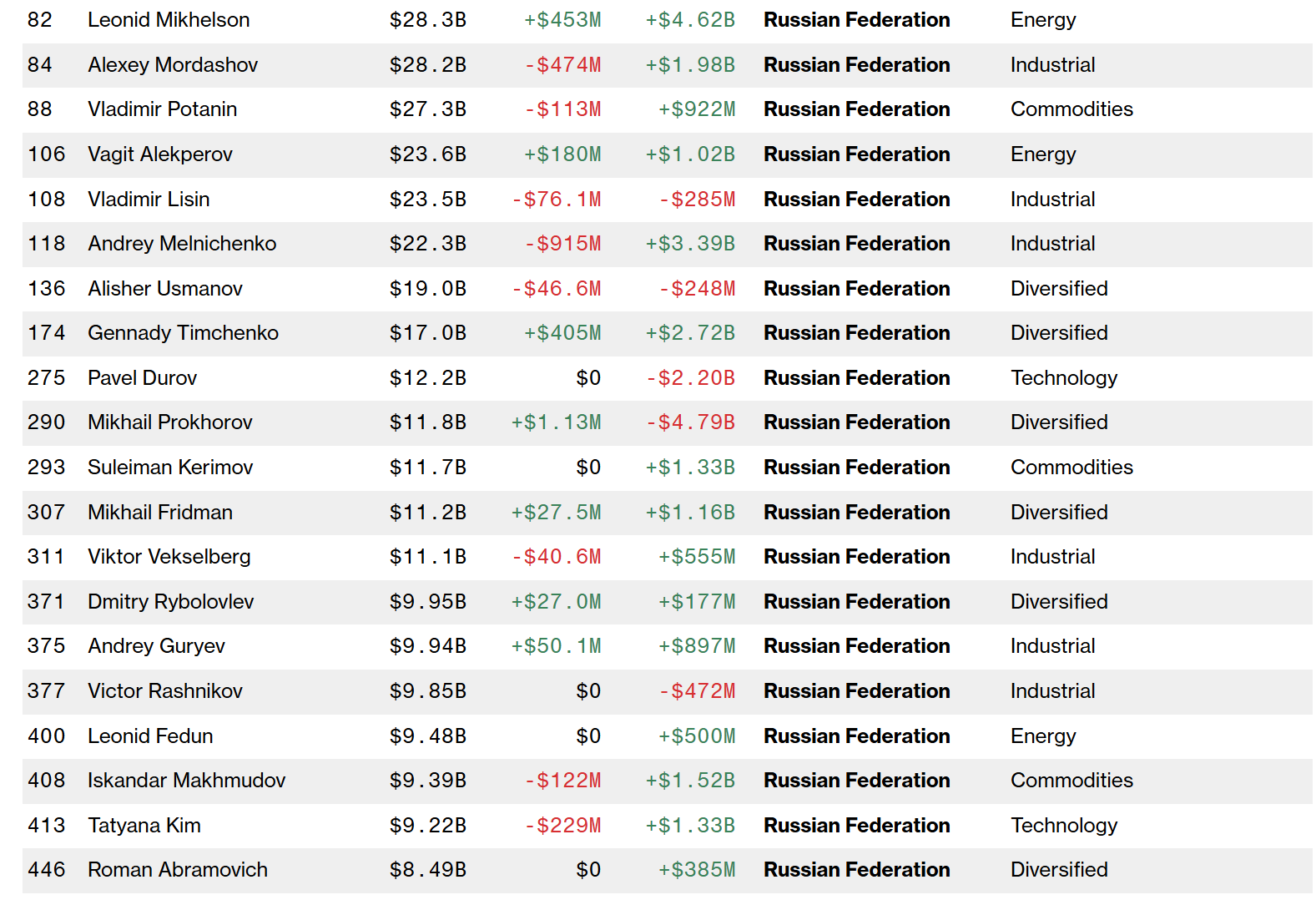1316x905 pixels.
Task: Click the -$76.1M change value
Action: pyautogui.click(x=557, y=200)
